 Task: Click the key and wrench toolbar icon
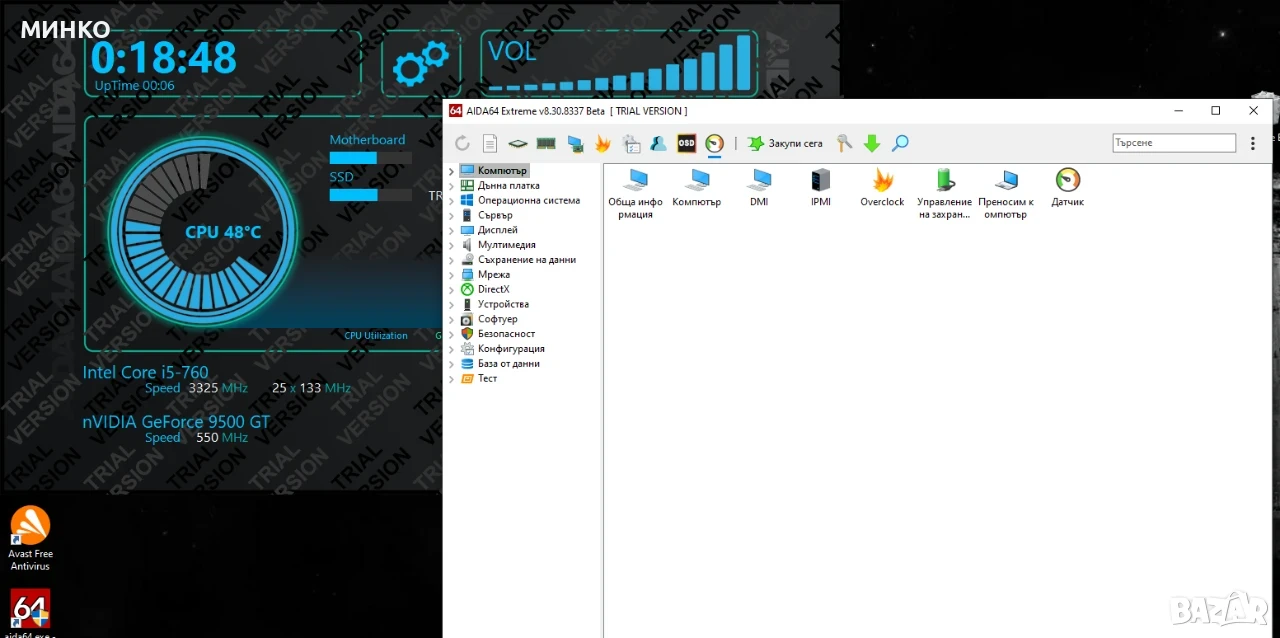845,144
